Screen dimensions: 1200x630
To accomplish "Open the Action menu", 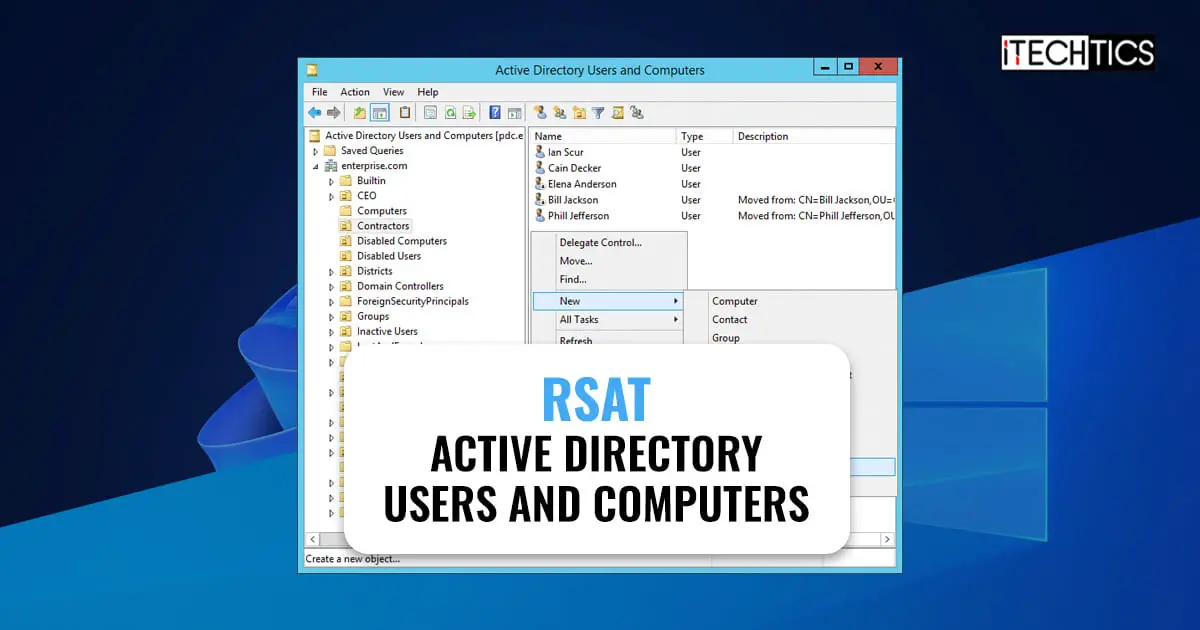I will coord(355,91).
